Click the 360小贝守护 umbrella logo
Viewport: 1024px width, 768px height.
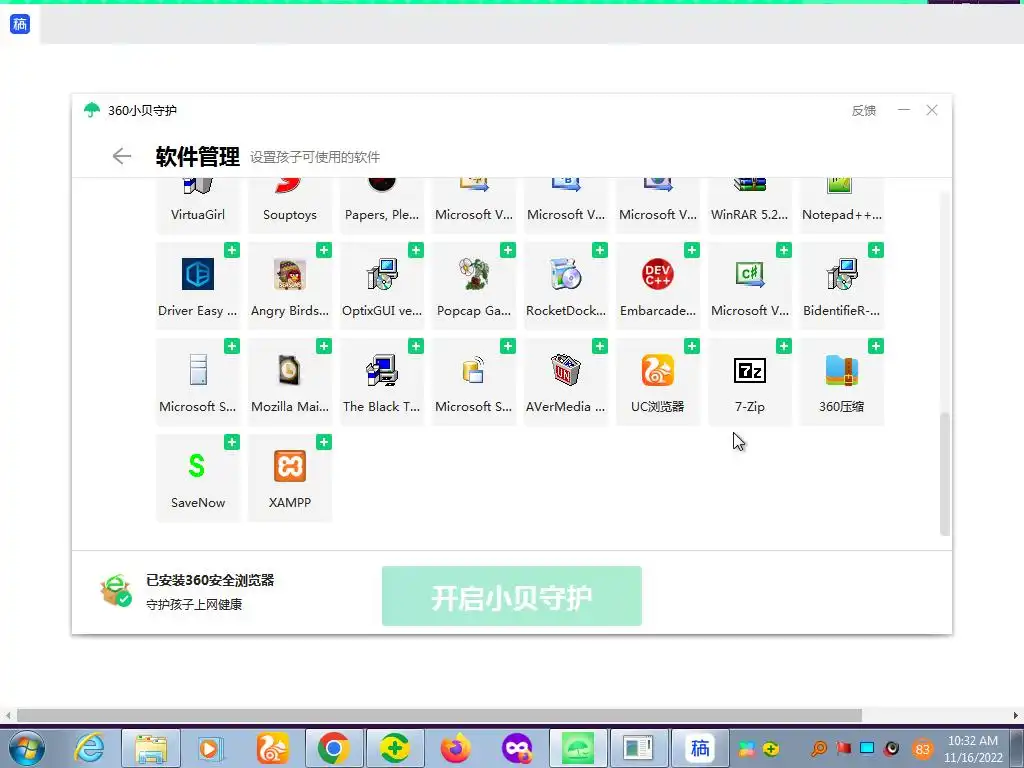click(x=92, y=110)
